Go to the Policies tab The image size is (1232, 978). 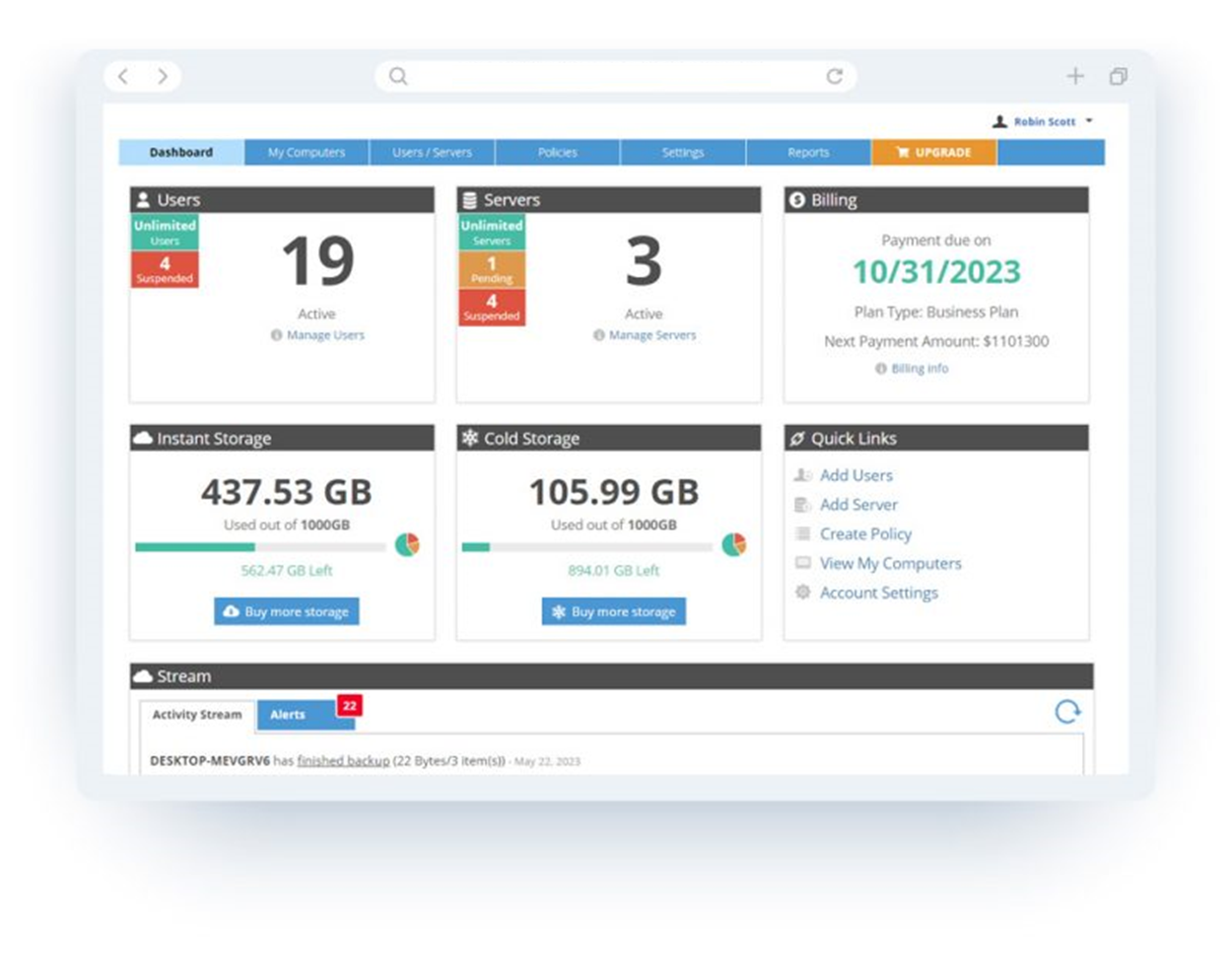(558, 152)
